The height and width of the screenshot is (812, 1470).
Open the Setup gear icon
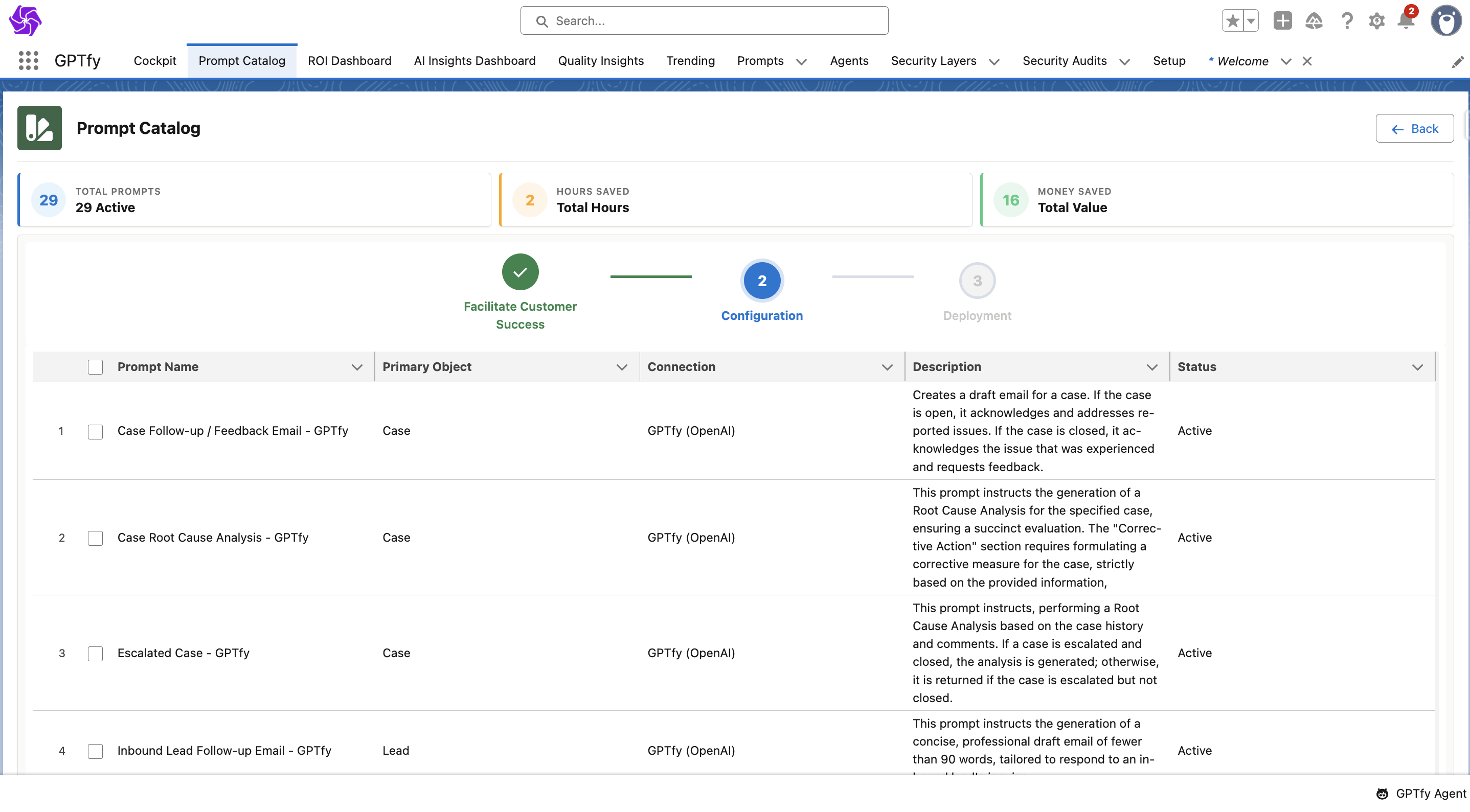(1376, 21)
